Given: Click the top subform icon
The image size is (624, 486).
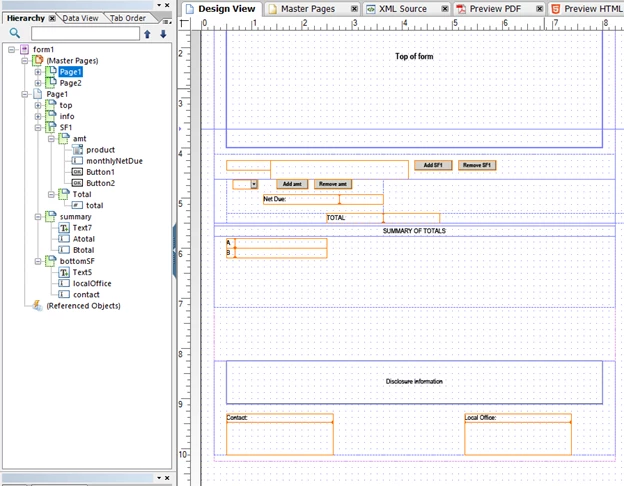Looking at the screenshot, I should pos(51,105).
